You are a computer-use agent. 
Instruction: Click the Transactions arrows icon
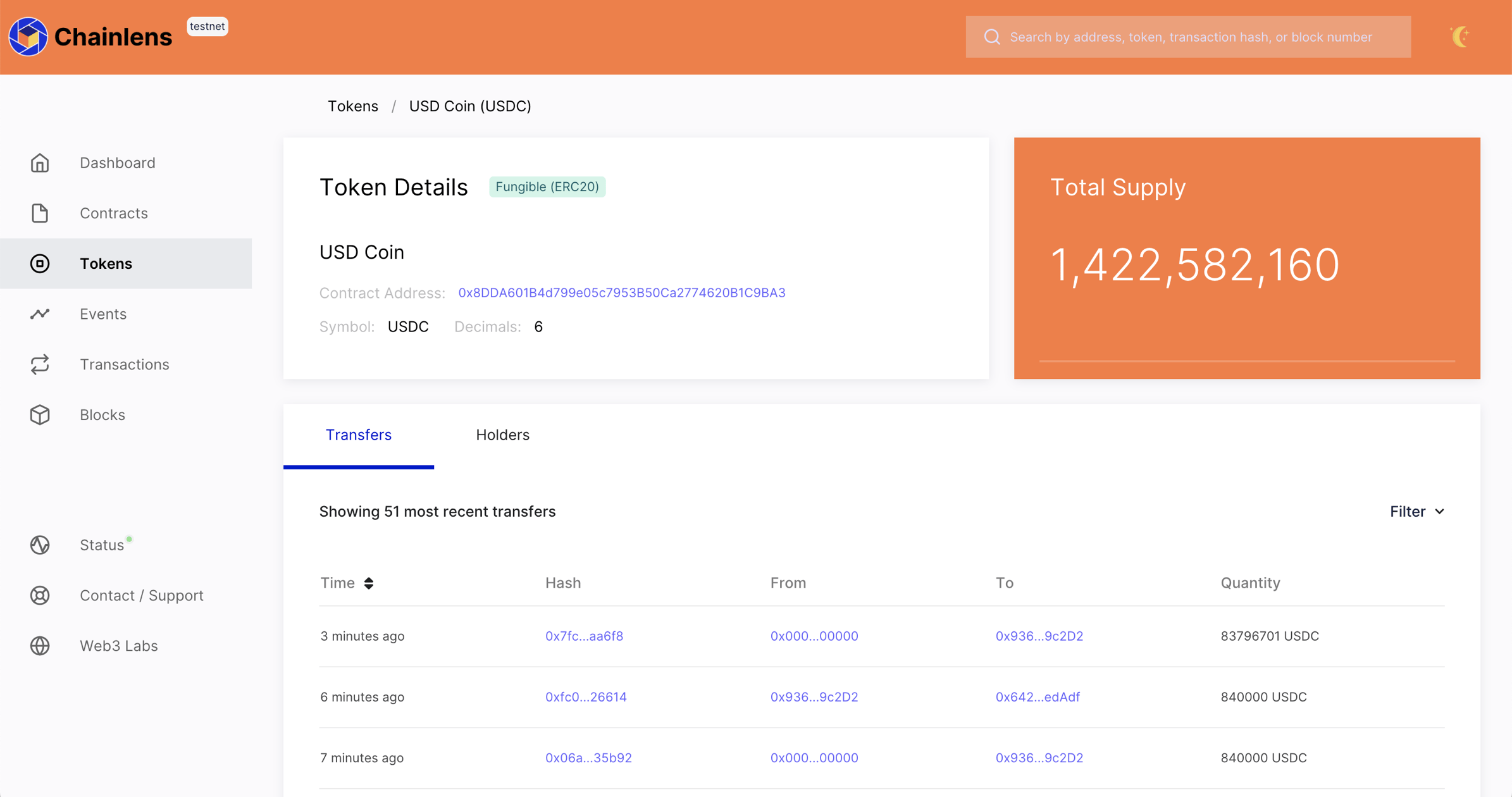coord(40,364)
